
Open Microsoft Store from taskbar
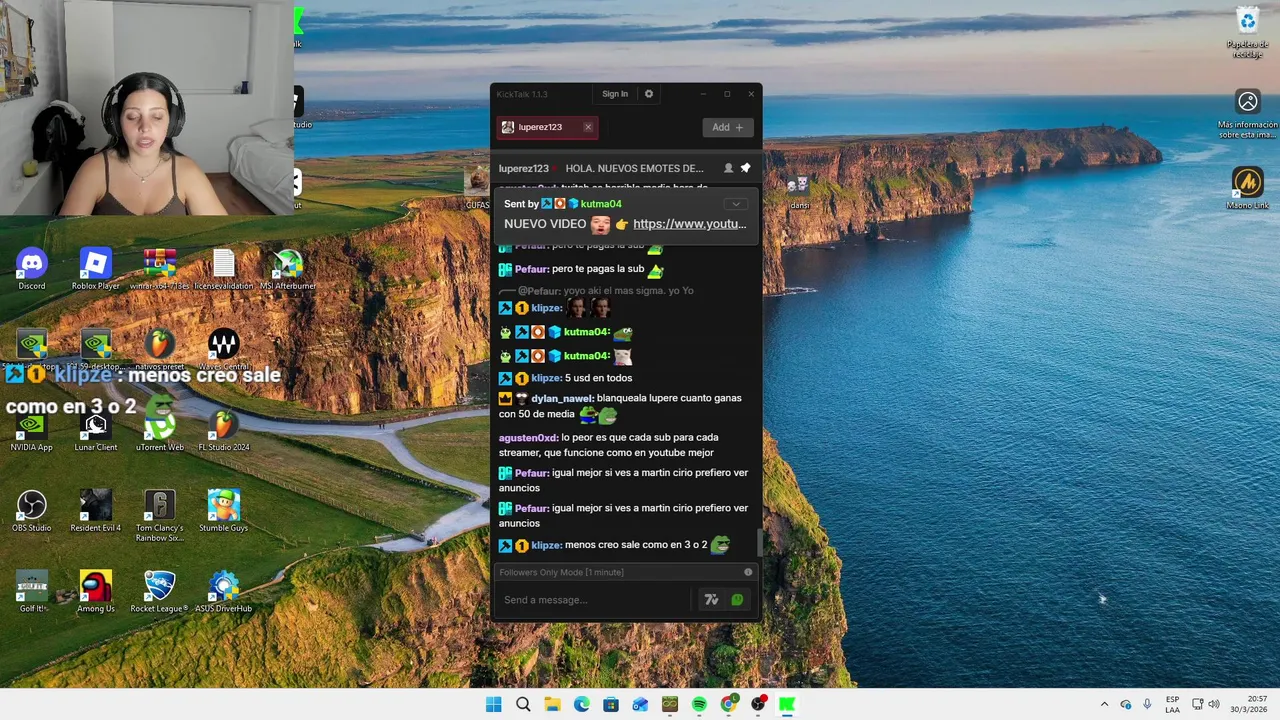pos(611,705)
